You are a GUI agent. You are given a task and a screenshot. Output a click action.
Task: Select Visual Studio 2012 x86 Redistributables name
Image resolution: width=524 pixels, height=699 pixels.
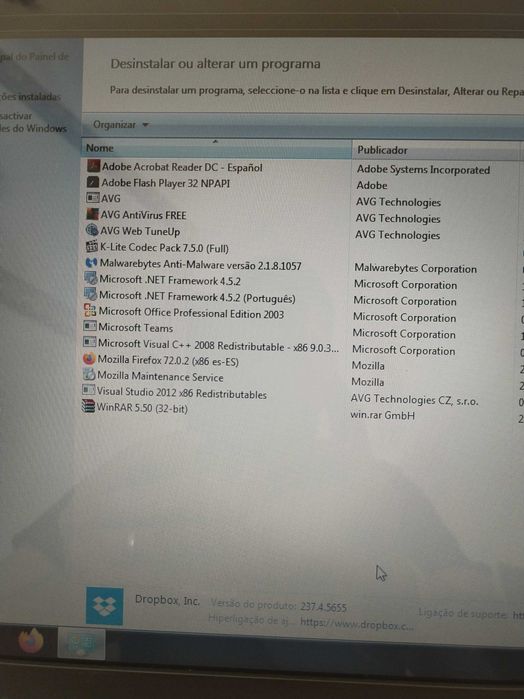[182, 394]
